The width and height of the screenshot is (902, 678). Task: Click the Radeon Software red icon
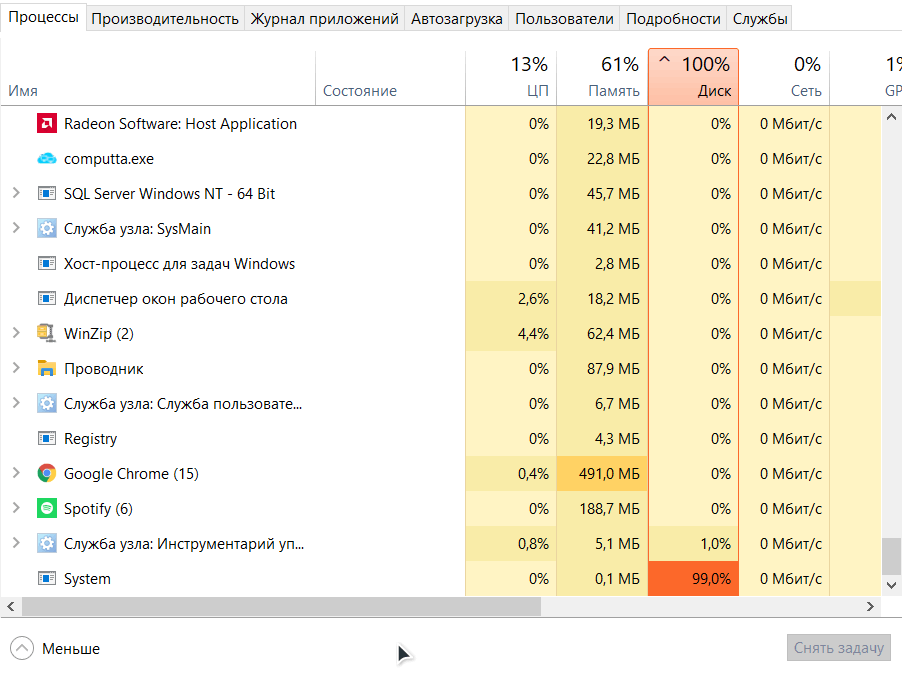46,124
